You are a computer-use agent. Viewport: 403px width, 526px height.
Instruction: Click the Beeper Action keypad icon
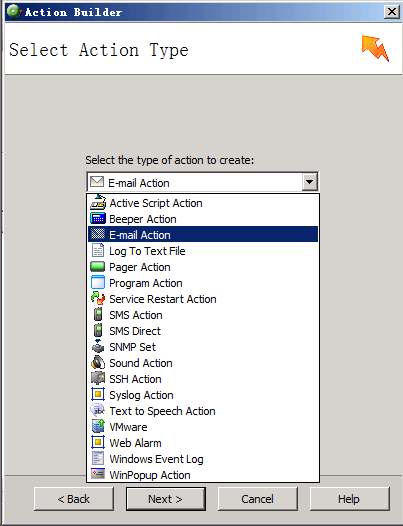pos(98,219)
